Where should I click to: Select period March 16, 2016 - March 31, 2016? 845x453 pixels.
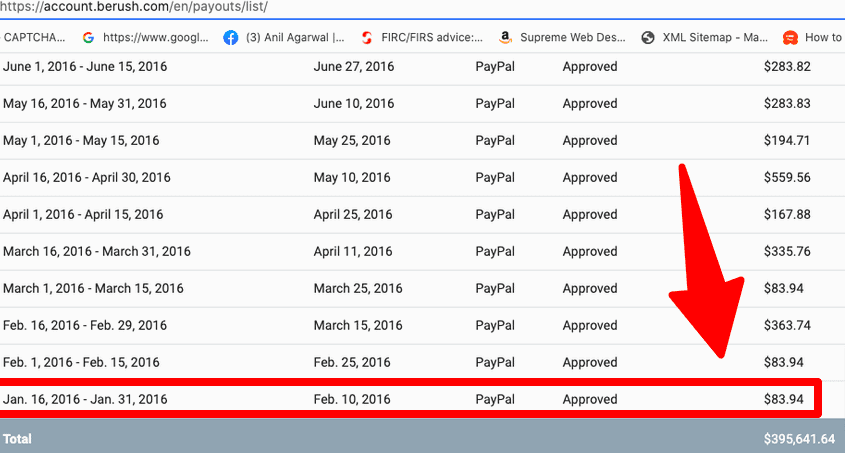pyautogui.click(x=97, y=252)
